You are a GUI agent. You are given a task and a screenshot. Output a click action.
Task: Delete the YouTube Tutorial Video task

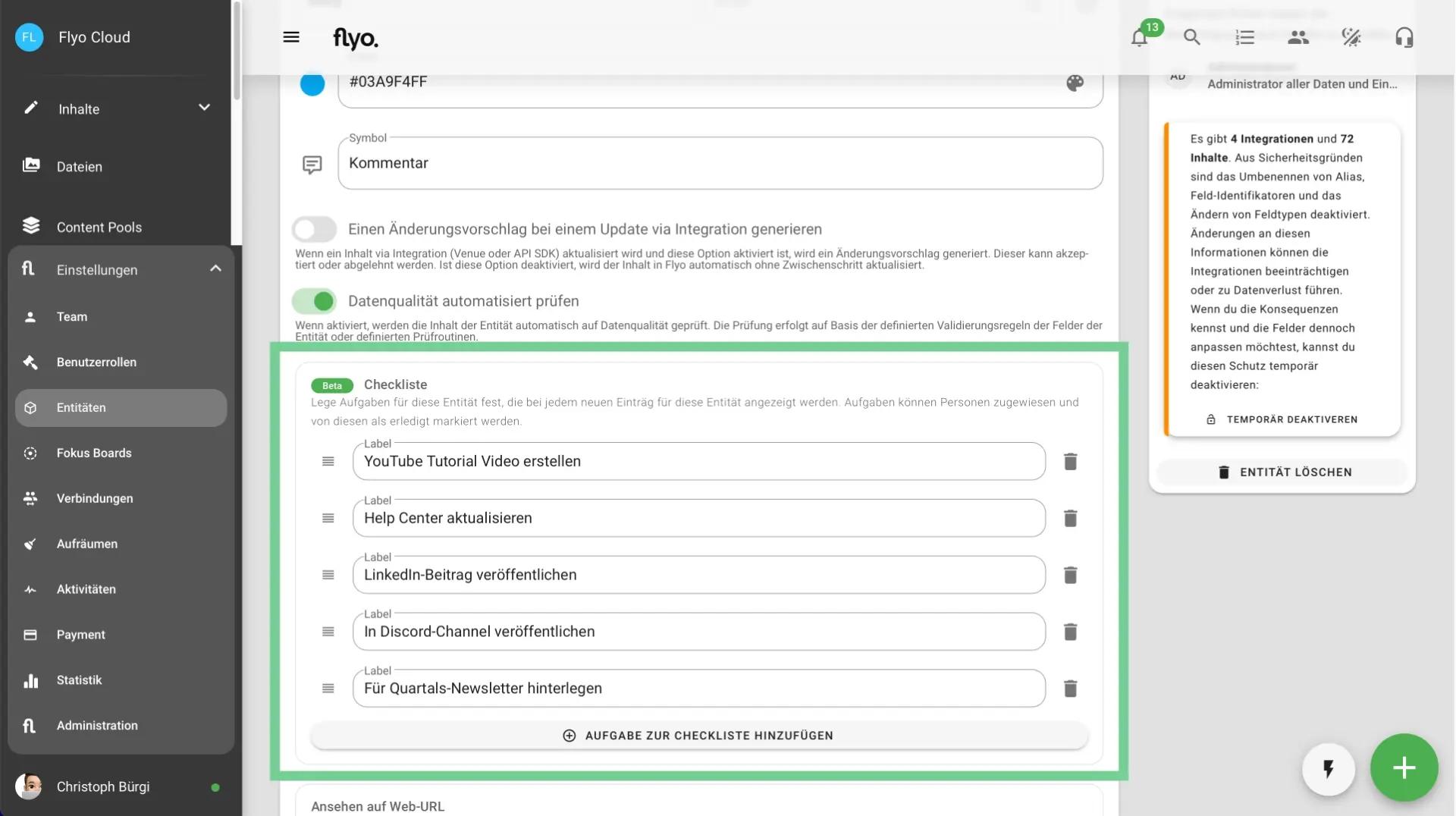tap(1070, 462)
